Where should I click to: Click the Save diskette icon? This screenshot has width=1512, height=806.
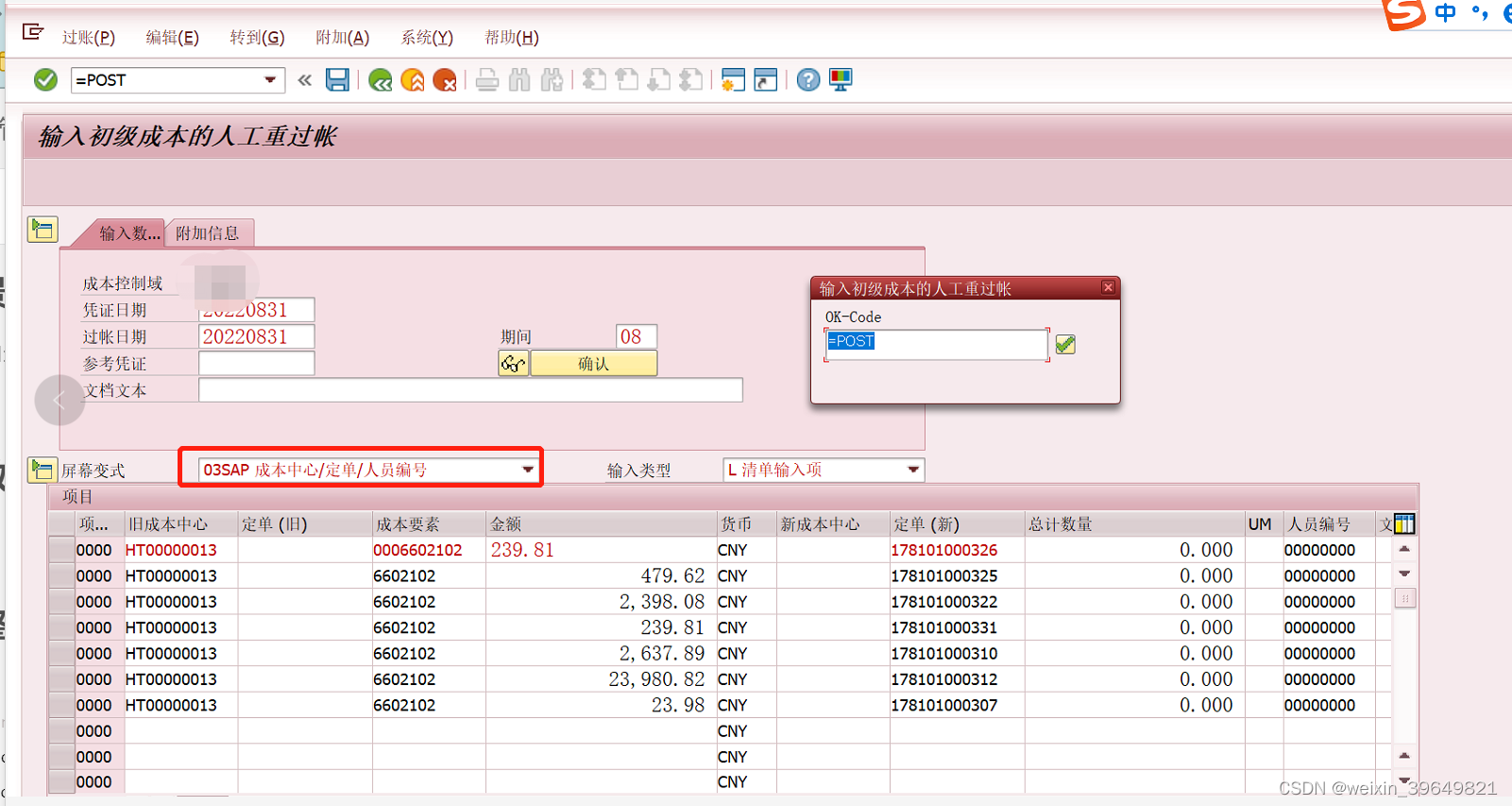pos(337,80)
